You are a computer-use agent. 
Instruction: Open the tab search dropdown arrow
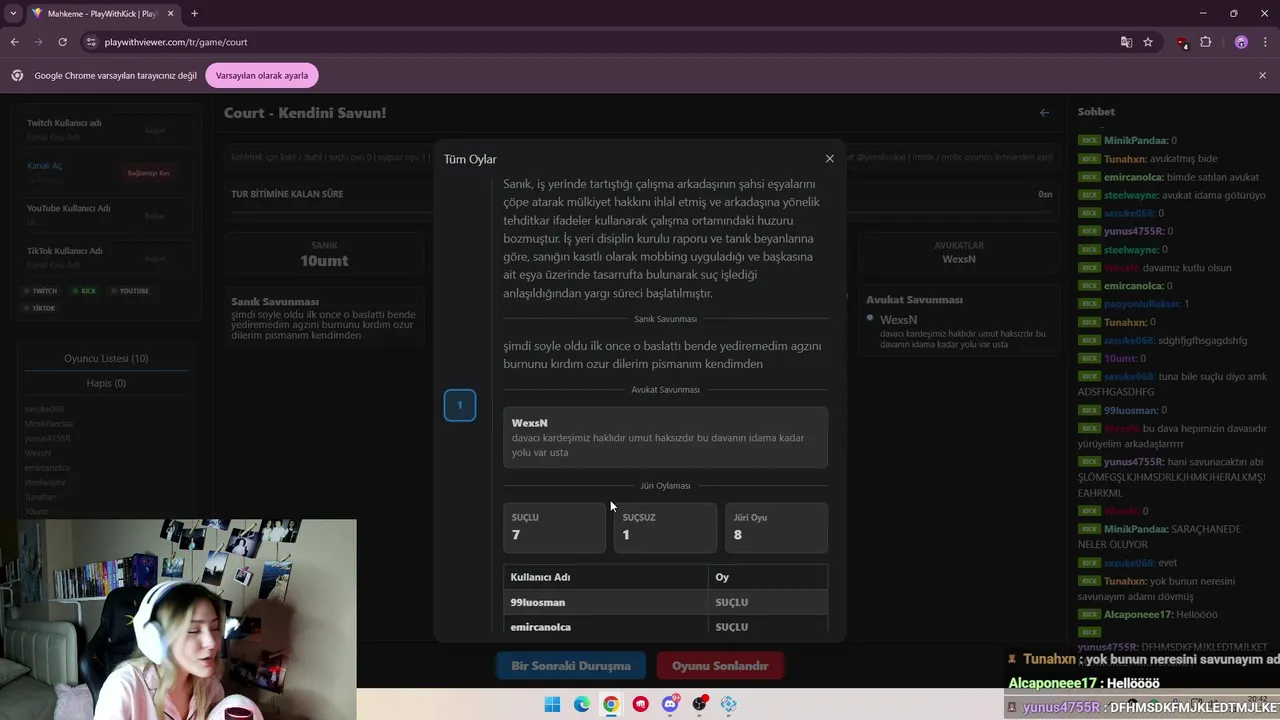(13, 13)
